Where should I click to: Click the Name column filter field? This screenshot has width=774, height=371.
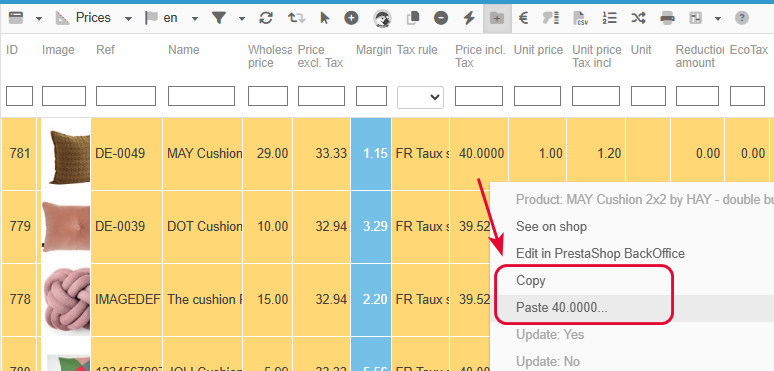(x=201, y=96)
